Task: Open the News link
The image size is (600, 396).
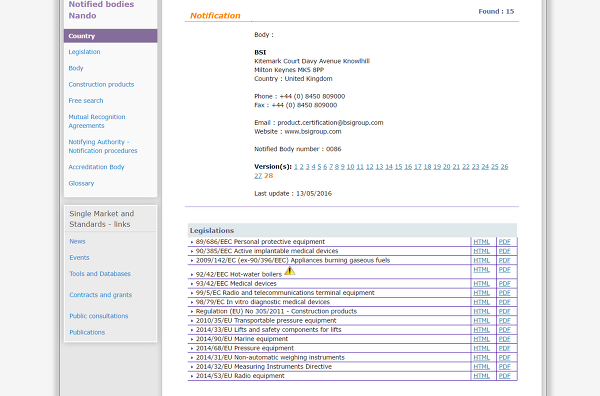Action: [x=77, y=241]
